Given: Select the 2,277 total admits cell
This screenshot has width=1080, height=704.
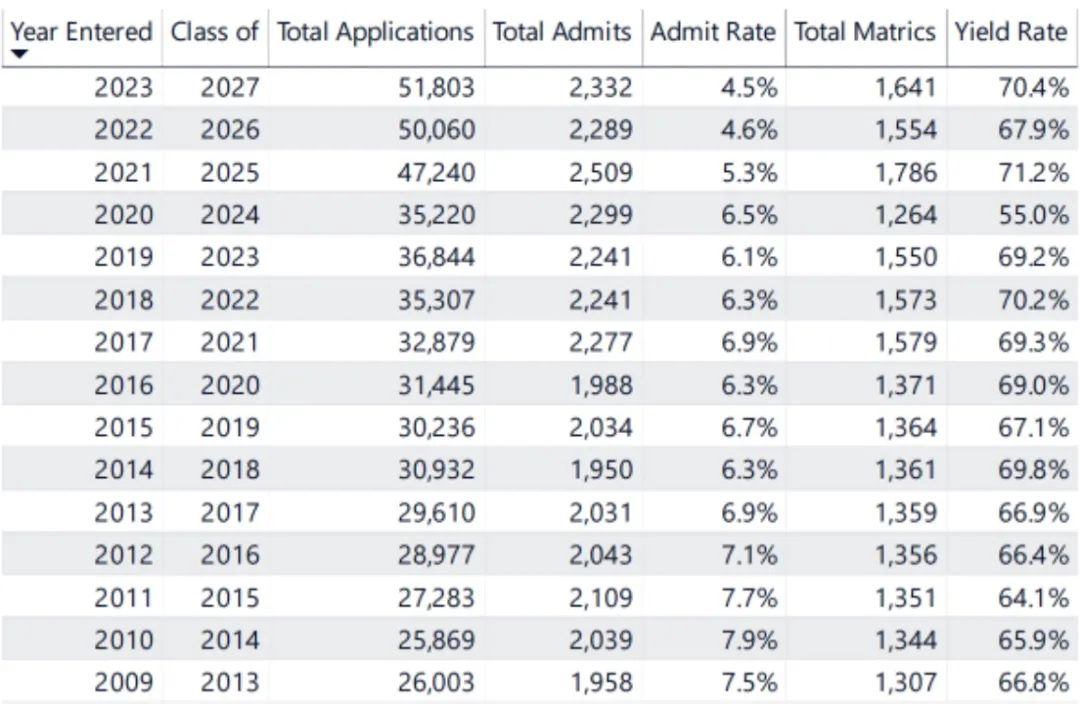Looking at the screenshot, I should [x=600, y=342].
